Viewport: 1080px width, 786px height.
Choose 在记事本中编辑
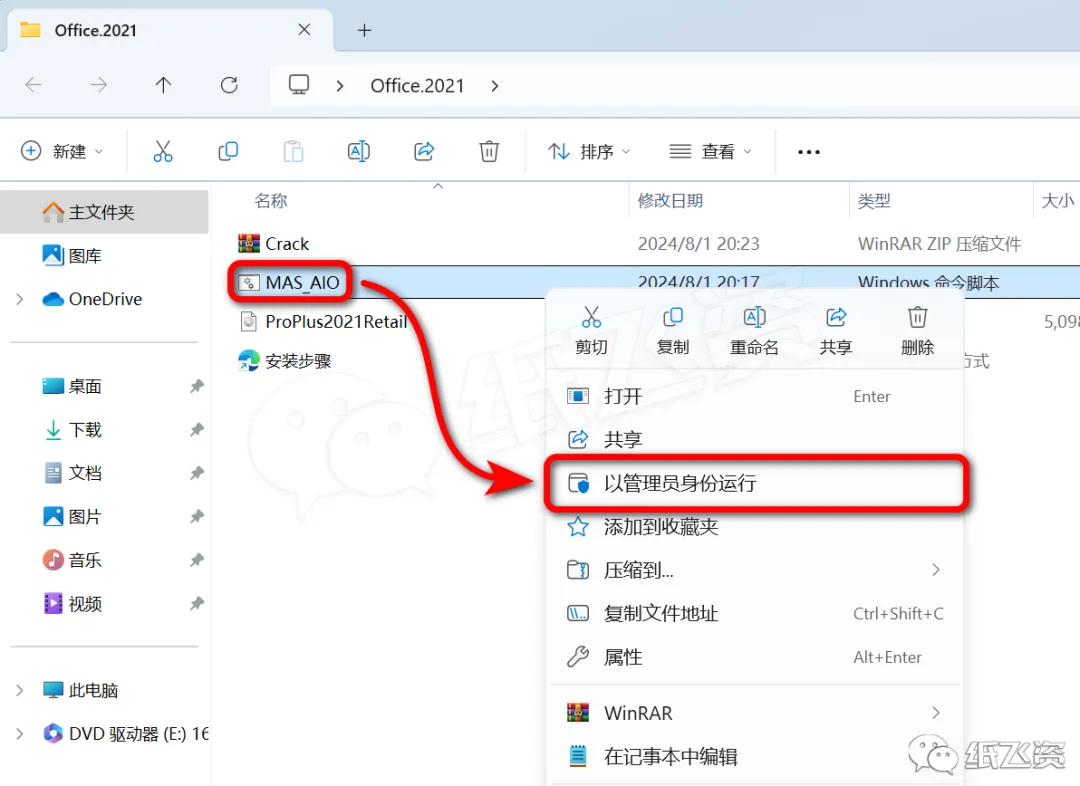[755, 756]
